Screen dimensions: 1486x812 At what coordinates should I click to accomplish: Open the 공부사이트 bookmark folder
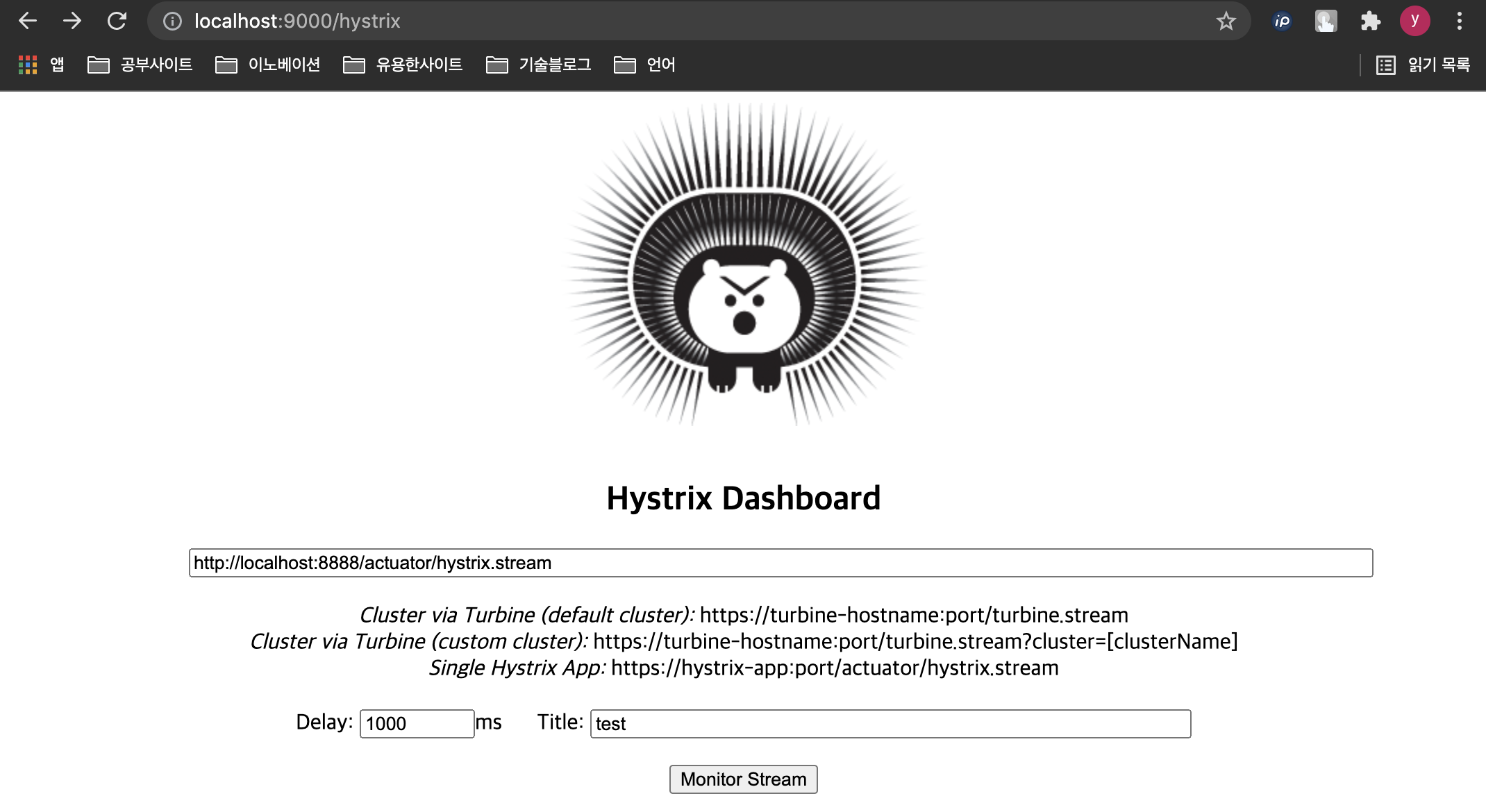(140, 65)
